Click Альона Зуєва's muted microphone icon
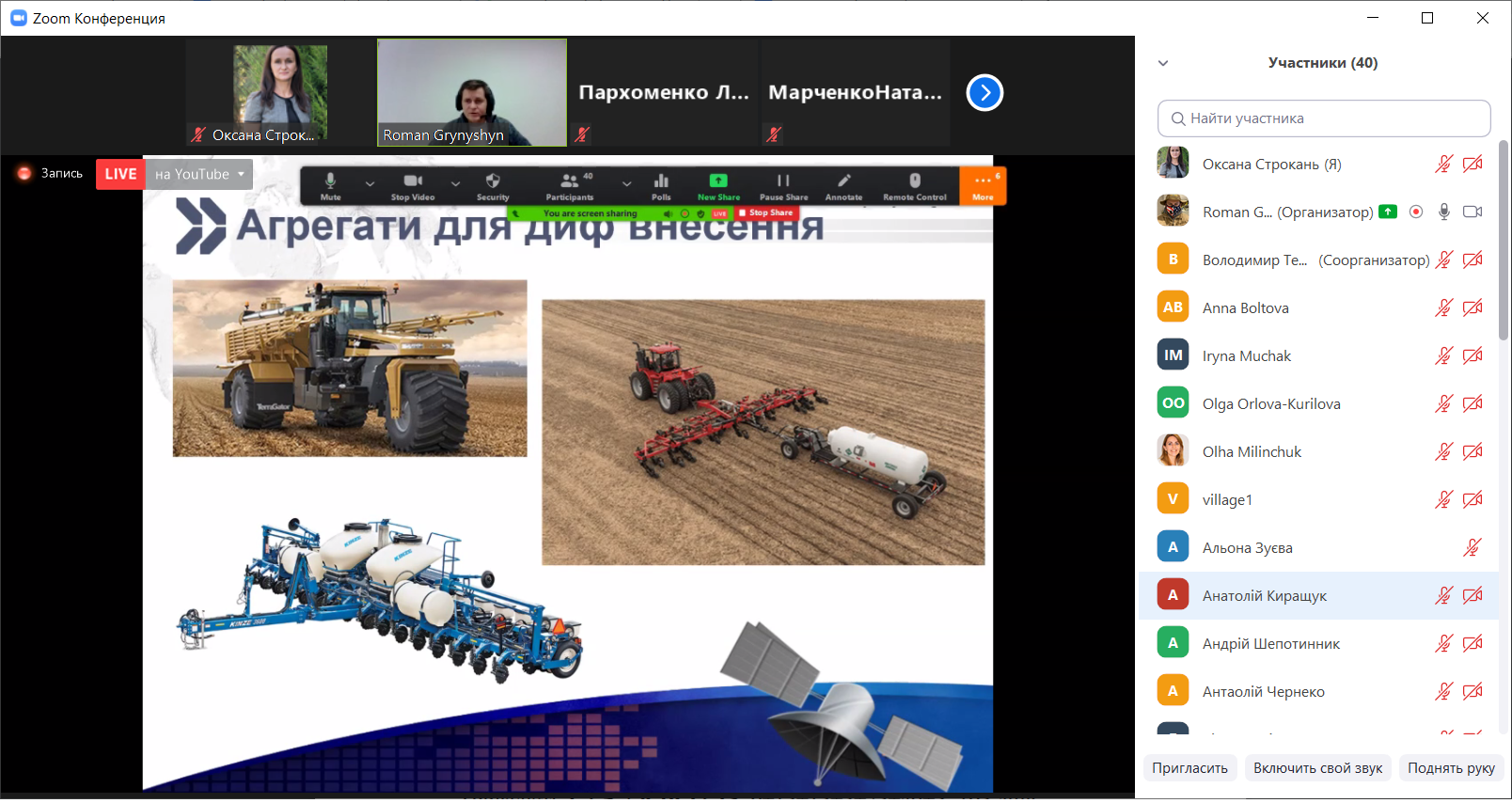1512x803 pixels. 1473,547
